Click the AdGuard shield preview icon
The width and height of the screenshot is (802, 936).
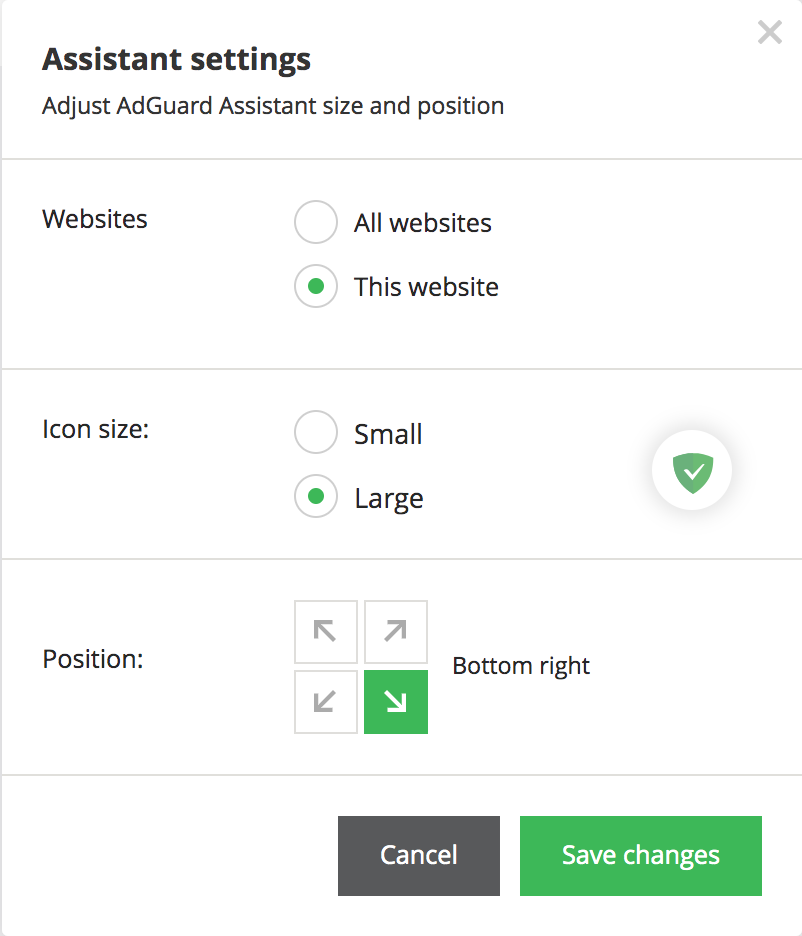[692, 470]
